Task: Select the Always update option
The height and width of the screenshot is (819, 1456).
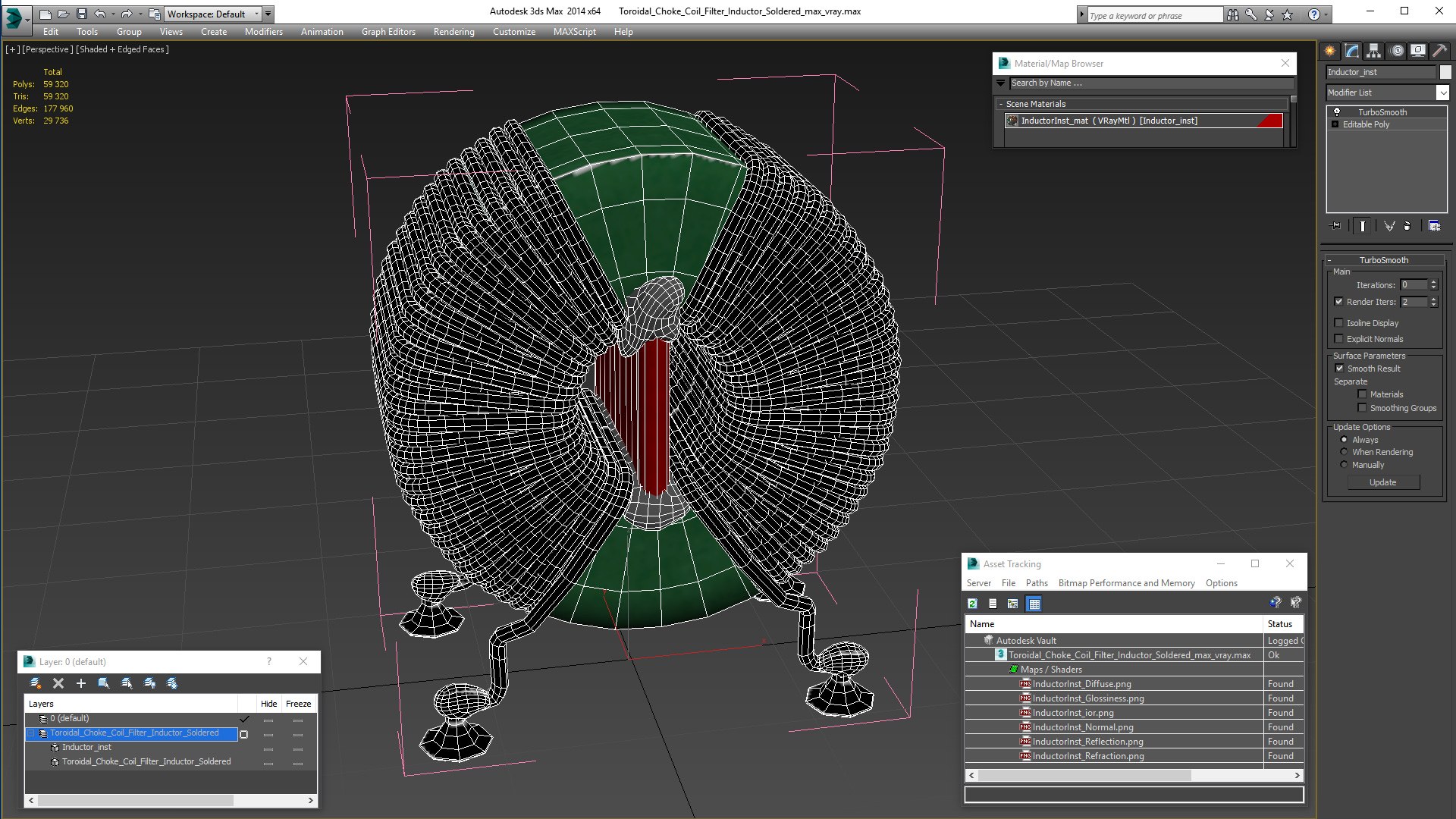Action: coord(1344,440)
